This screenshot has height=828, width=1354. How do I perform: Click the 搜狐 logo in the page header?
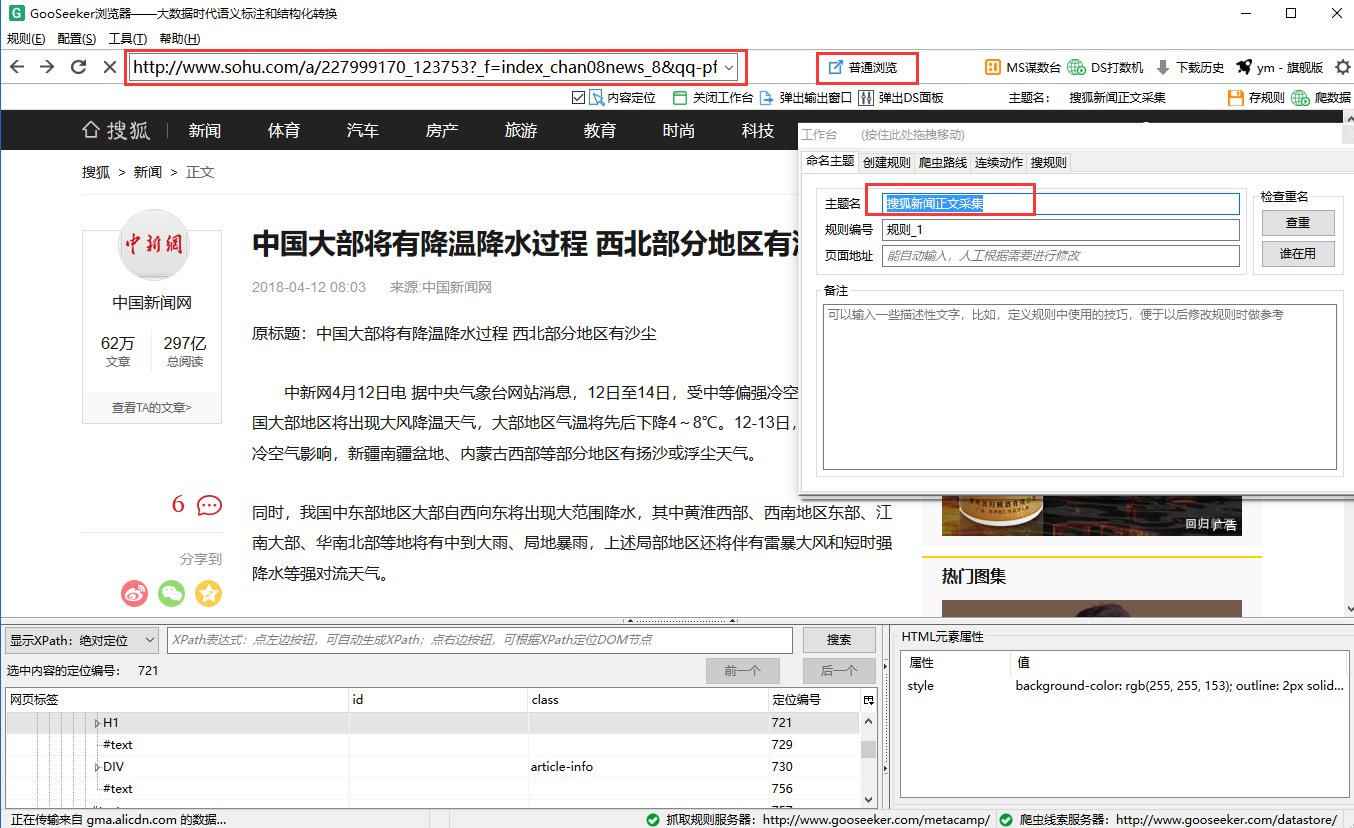[116, 130]
